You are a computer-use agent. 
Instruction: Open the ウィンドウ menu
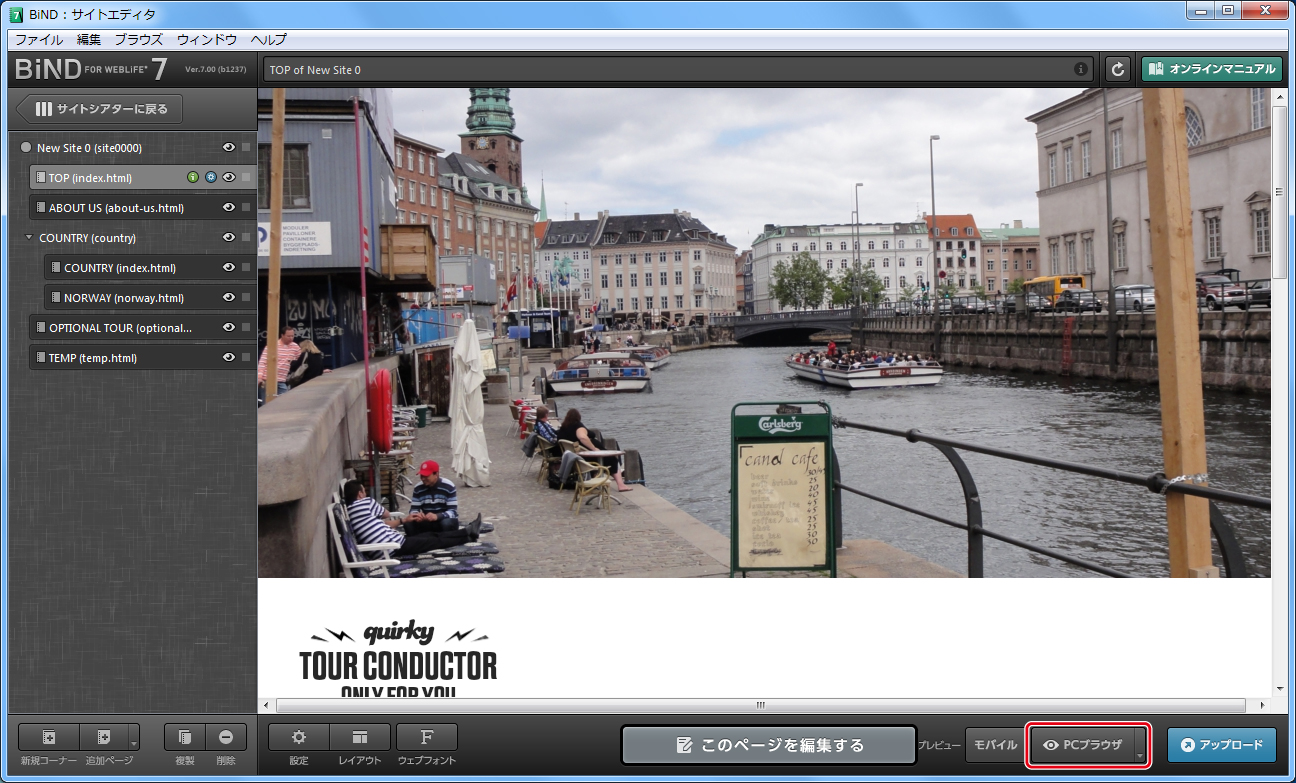click(207, 40)
